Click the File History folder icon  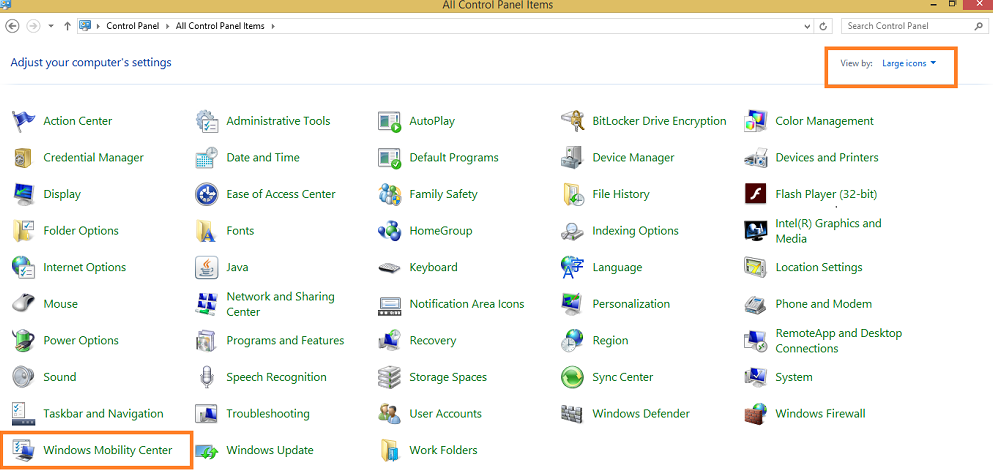(x=572, y=195)
